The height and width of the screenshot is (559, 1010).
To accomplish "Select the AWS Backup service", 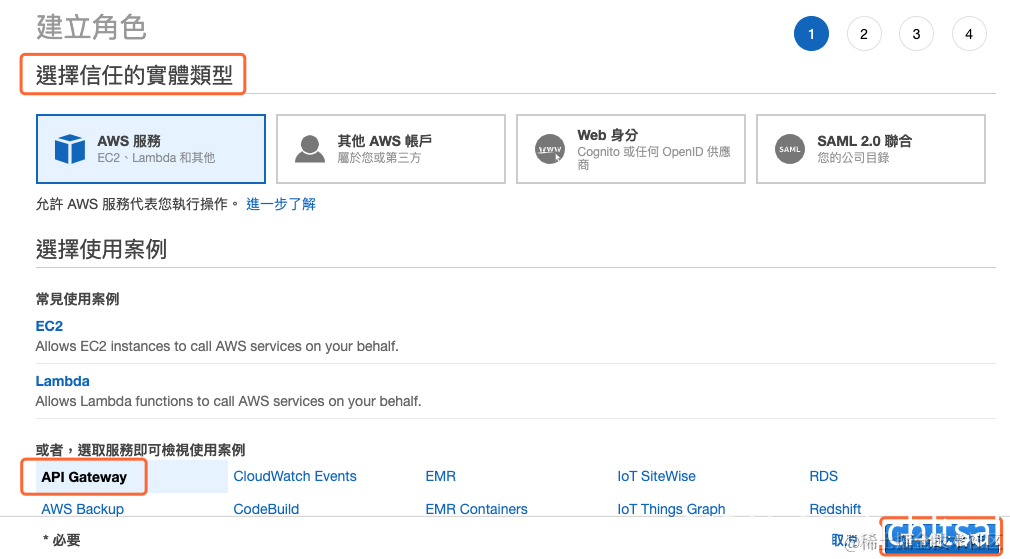I will tap(82, 509).
